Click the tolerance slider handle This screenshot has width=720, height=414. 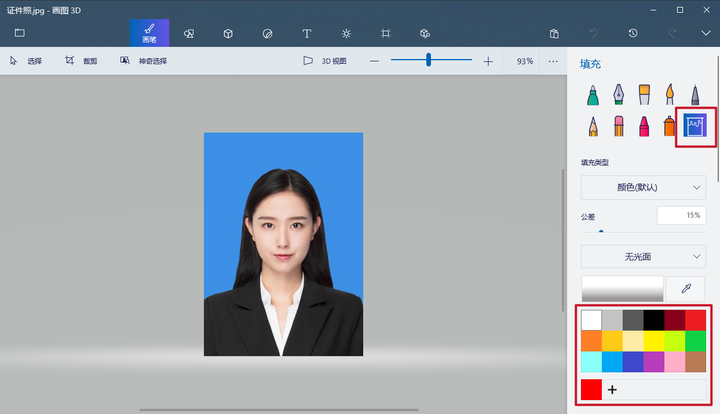point(601,231)
